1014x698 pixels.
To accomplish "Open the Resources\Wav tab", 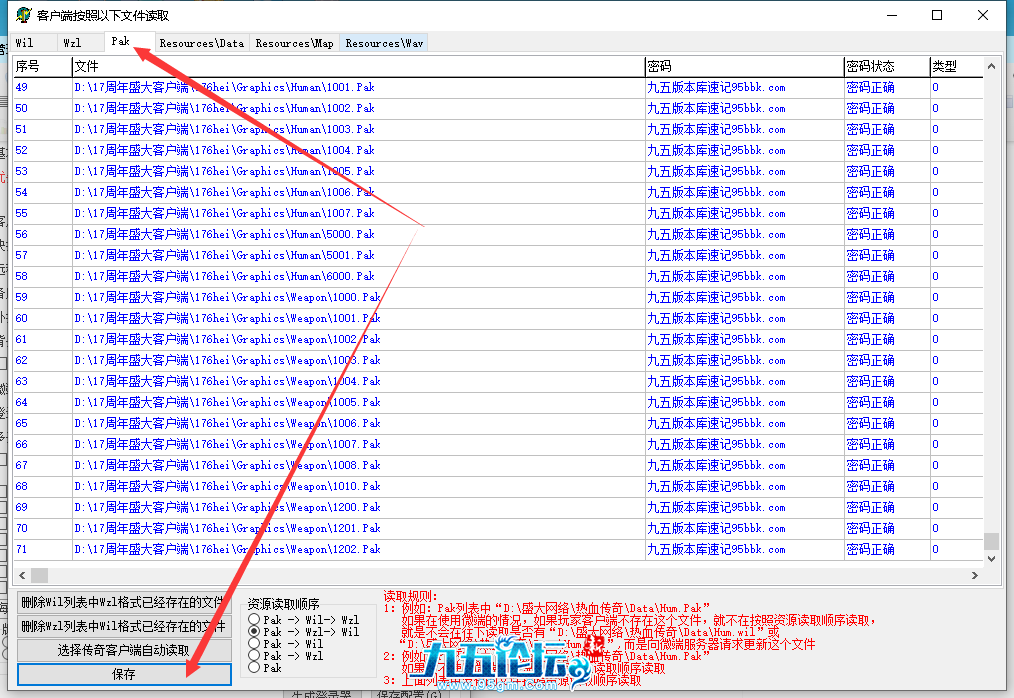I will coord(384,43).
